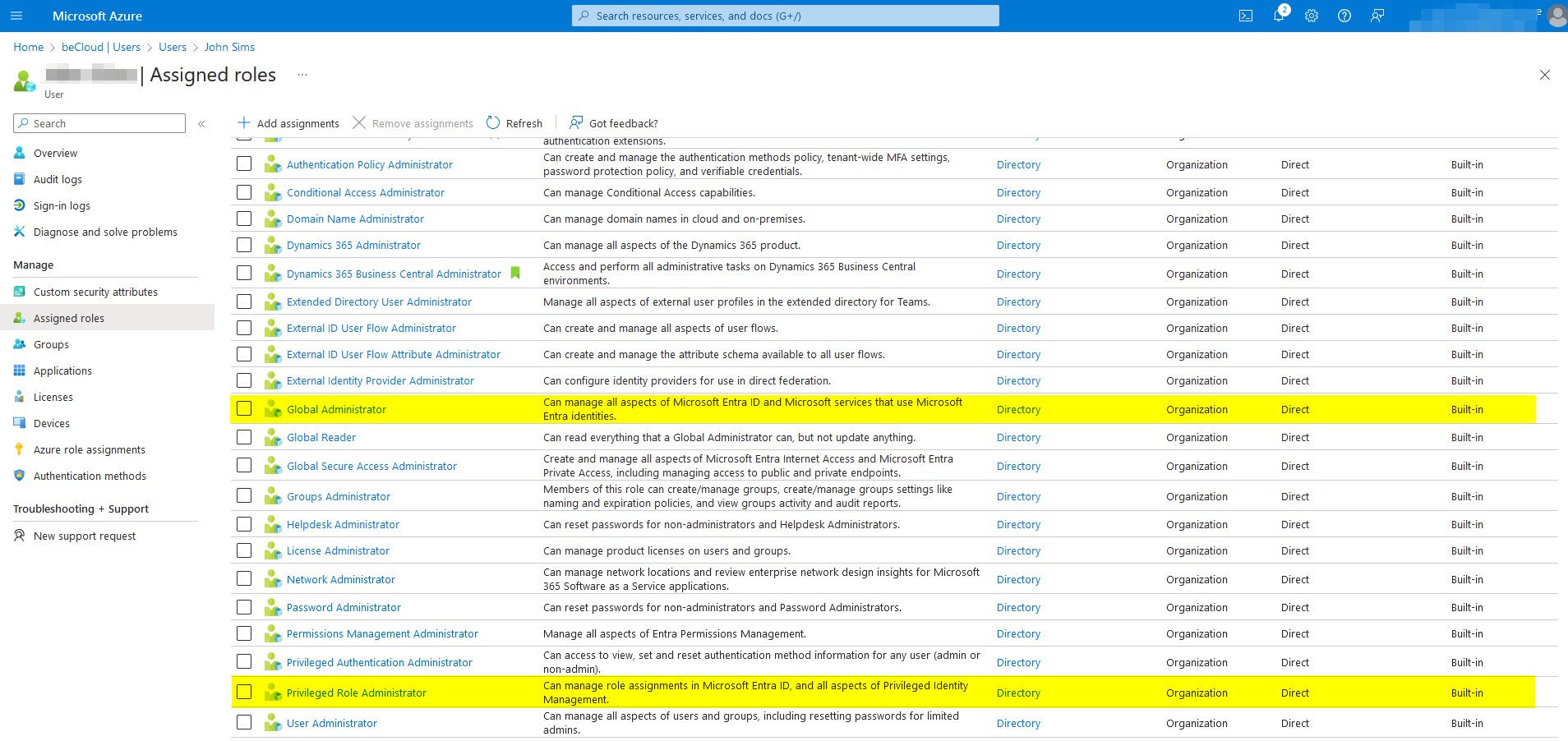
Task: Click the License Administrator role link
Action: (x=338, y=550)
